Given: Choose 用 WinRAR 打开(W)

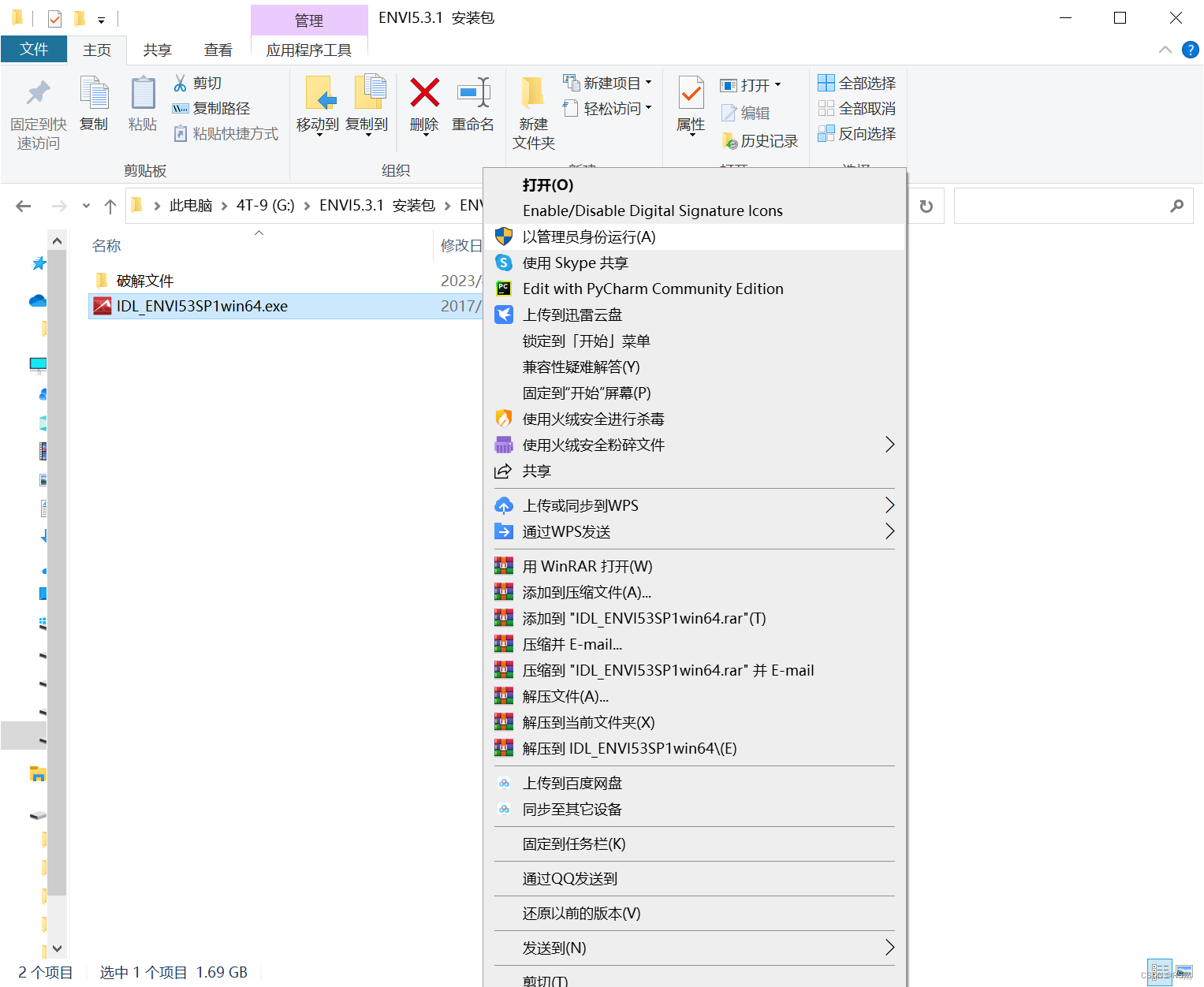Looking at the screenshot, I should point(695,566).
